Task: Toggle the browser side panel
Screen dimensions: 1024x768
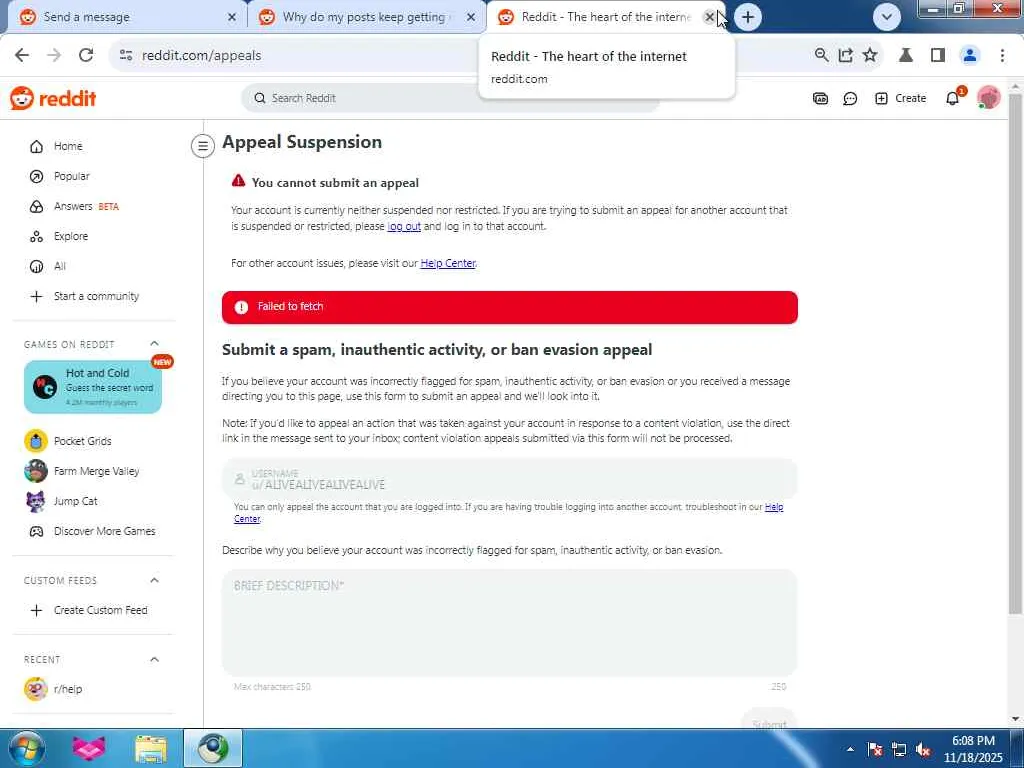Action: [938, 56]
